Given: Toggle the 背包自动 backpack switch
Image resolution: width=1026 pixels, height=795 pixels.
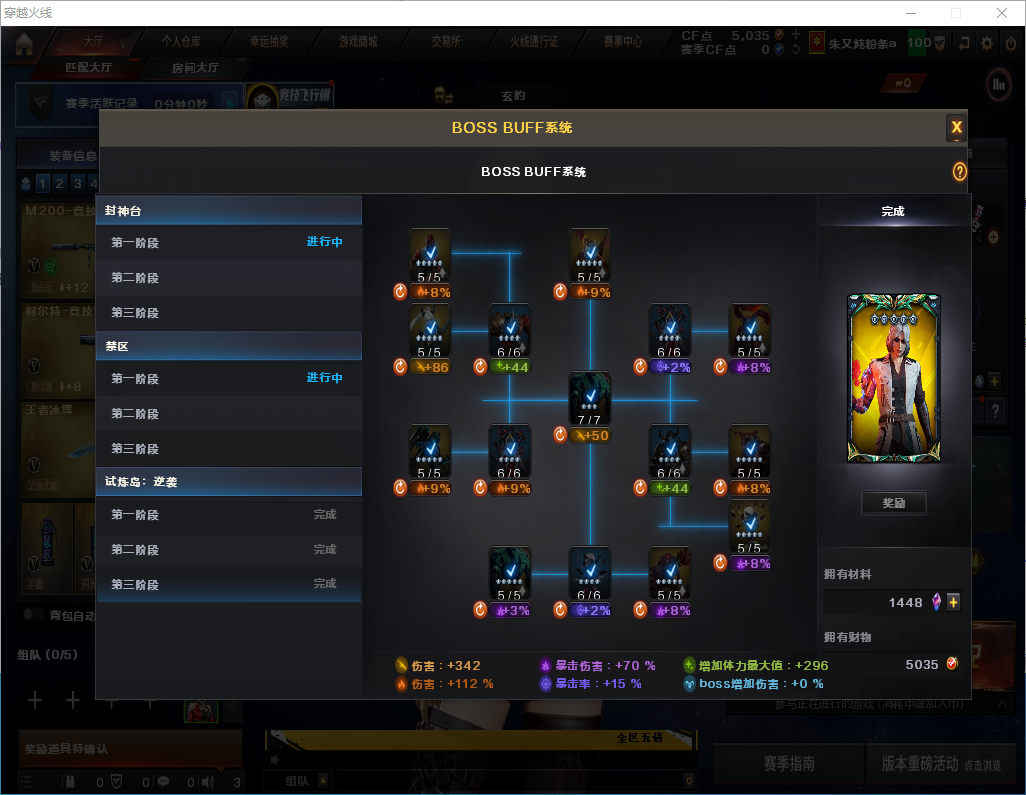Looking at the screenshot, I should click(x=33, y=614).
